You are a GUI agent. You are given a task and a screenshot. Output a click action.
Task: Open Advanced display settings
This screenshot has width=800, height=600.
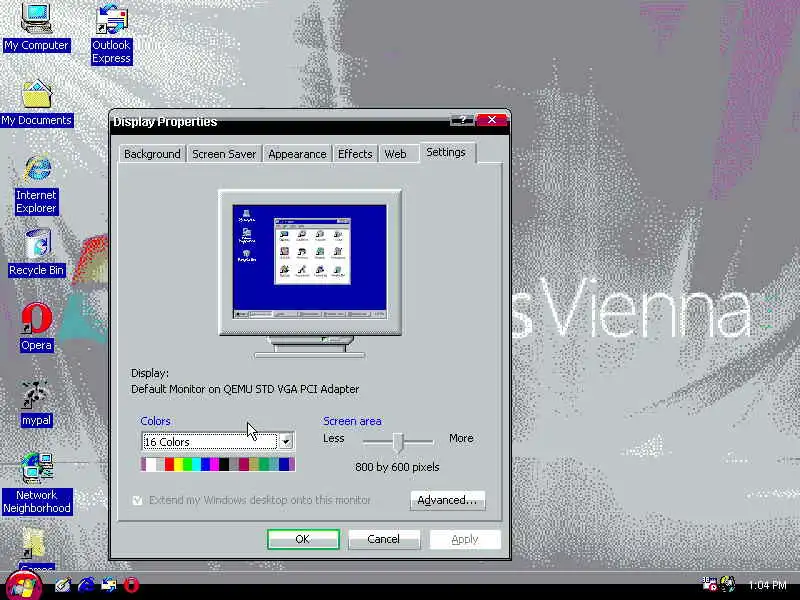tap(447, 500)
